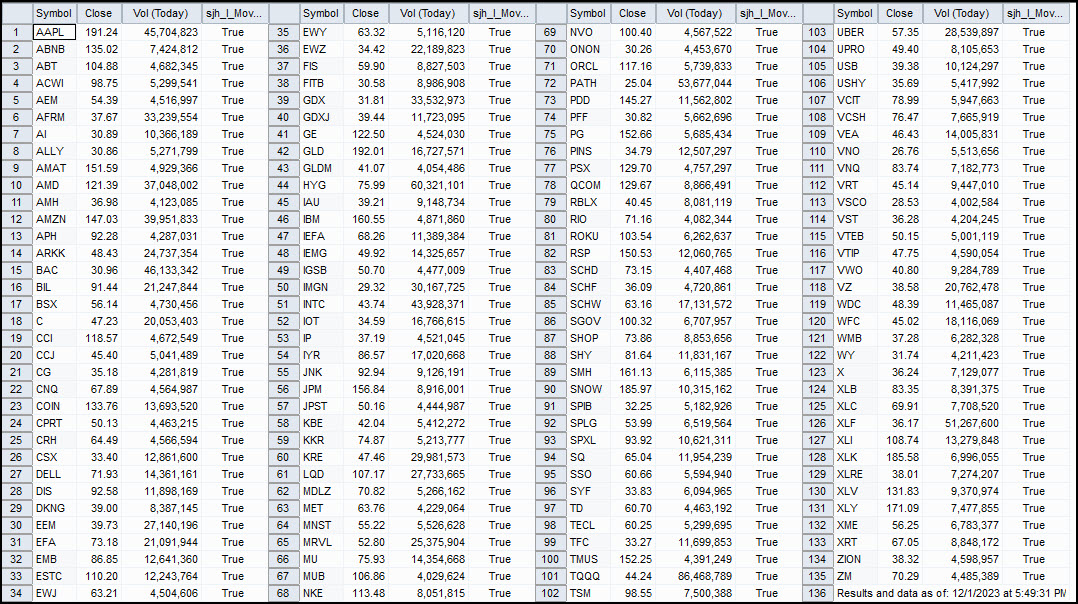Select the ZM symbol cell
Image resolution: width=1078 pixels, height=604 pixels.
click(x=855, y=576)
